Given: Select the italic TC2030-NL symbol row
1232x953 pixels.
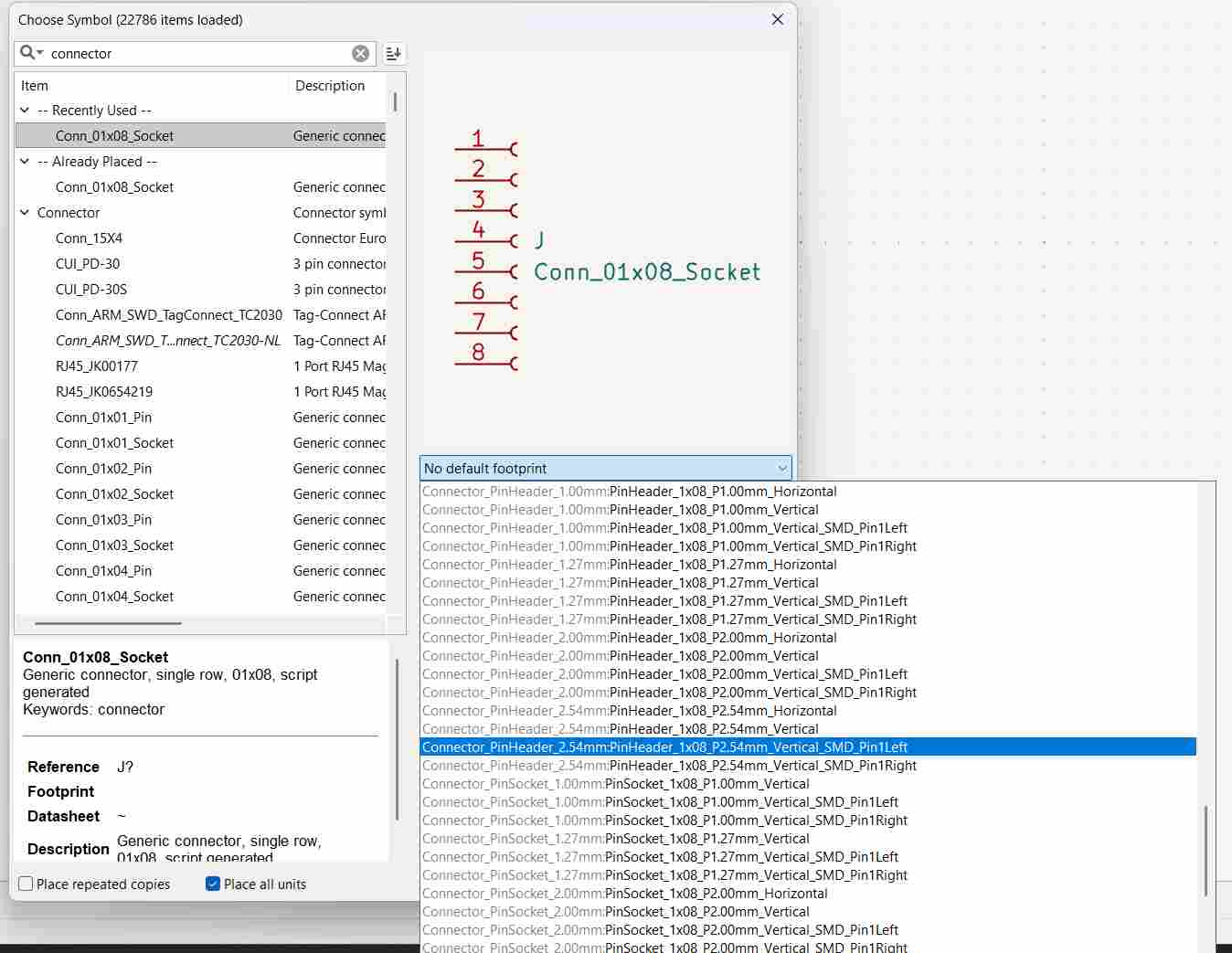Looking at the screenshot, I should click(201, 341).
